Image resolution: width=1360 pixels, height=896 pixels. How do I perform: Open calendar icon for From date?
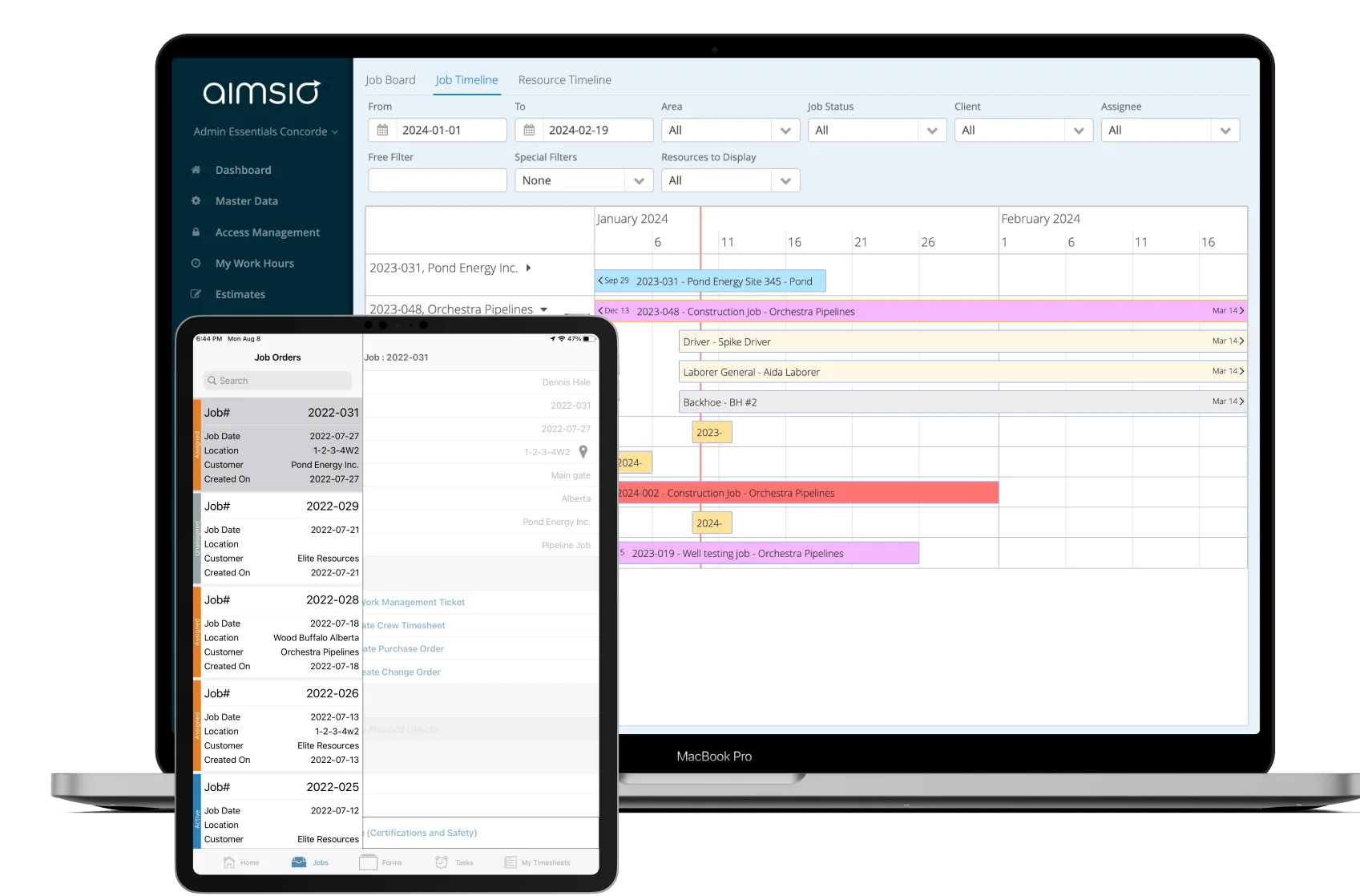pyautogui.click(x=382, y=130)
